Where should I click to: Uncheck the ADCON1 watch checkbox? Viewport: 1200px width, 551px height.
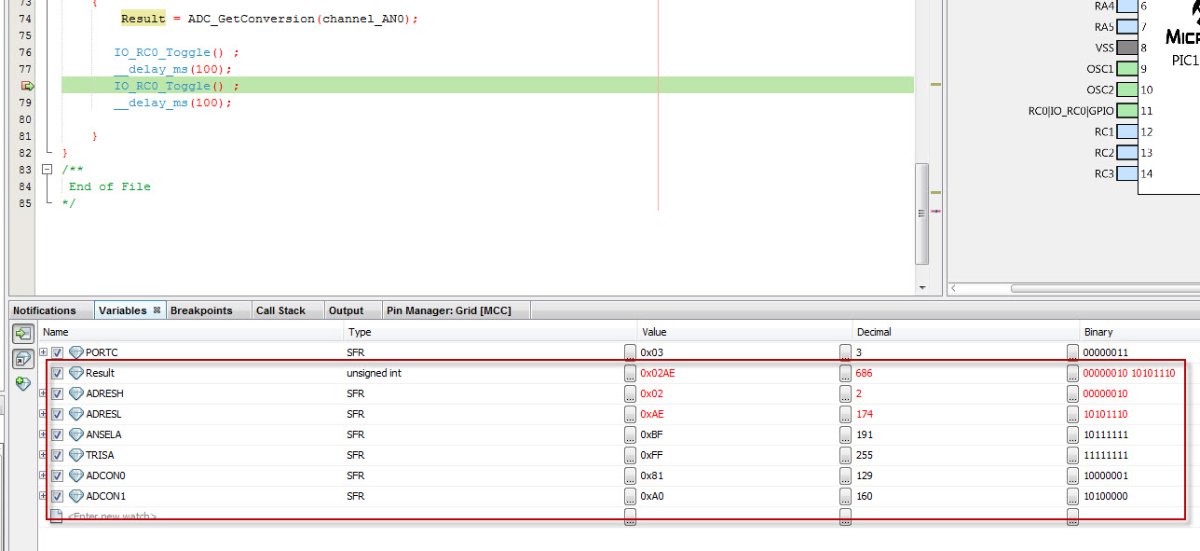pos(57,496)
